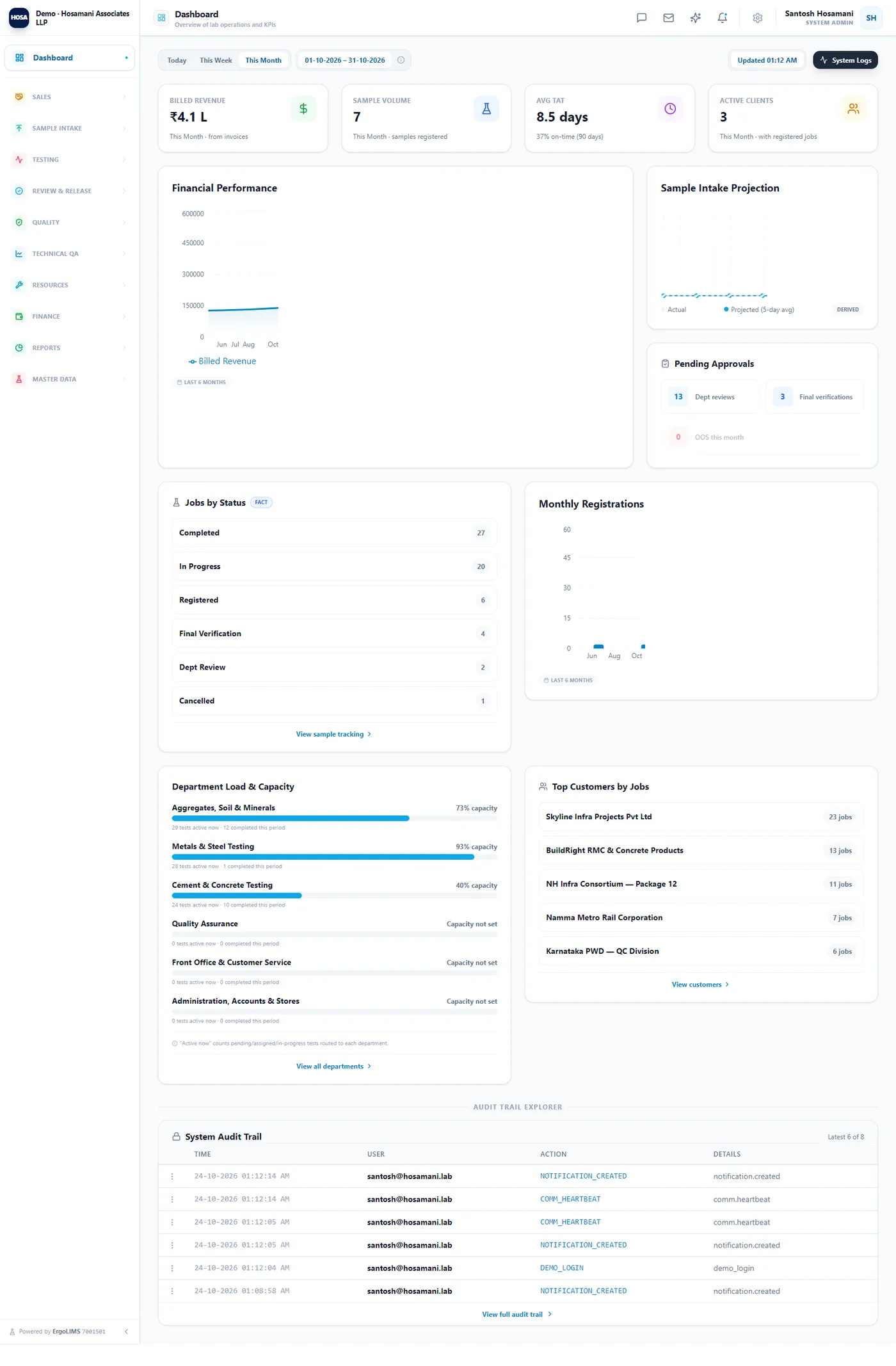This screenshot has width=896, height=1366.
Task: Collapse the sidebar with the bottom chevron
Action: 126,1331
